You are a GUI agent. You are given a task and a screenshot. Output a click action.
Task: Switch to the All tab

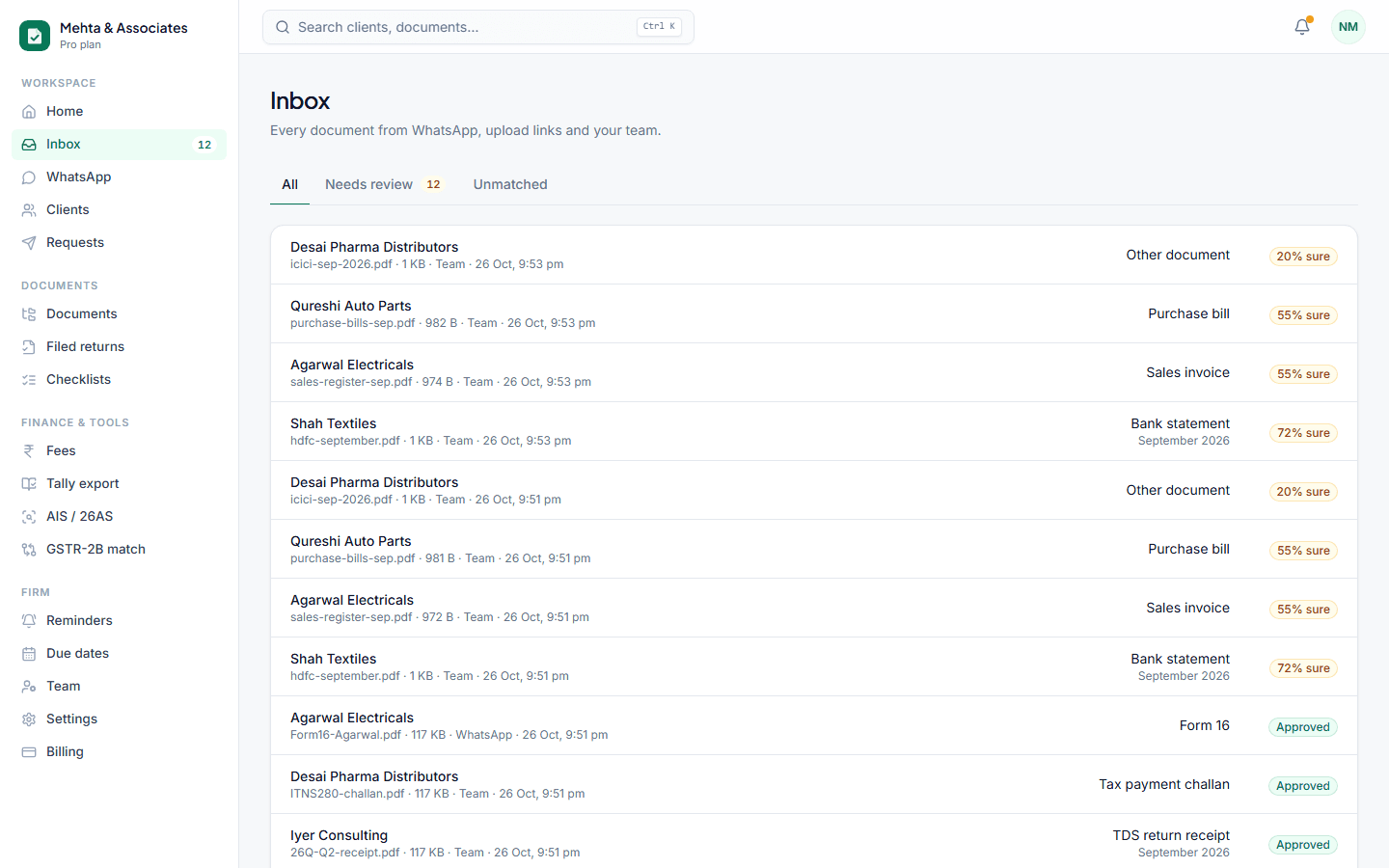(x=289, y=184)
